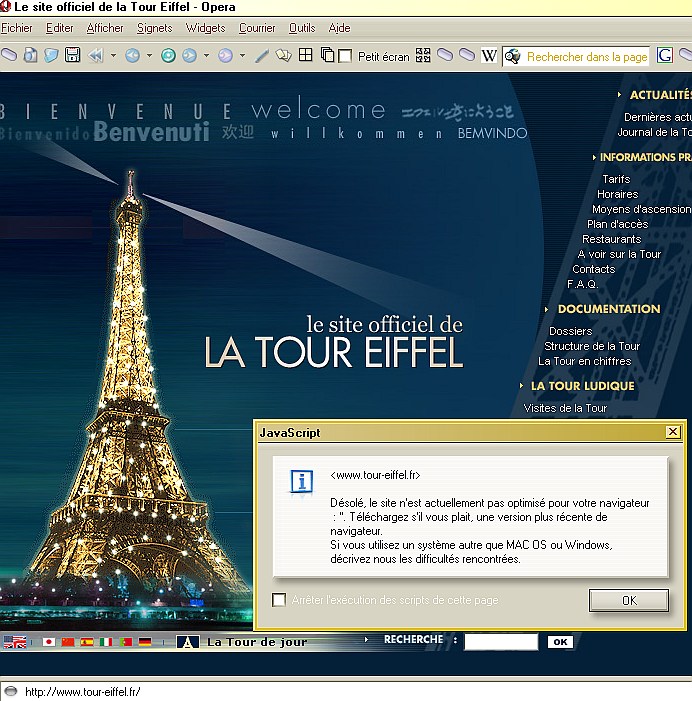
Task: Click the green circular reload icon
Action: [x=168, y=55]
